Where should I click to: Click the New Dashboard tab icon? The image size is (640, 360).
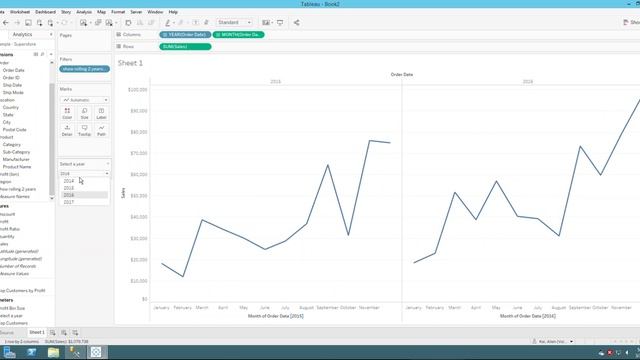coord(64,333)
